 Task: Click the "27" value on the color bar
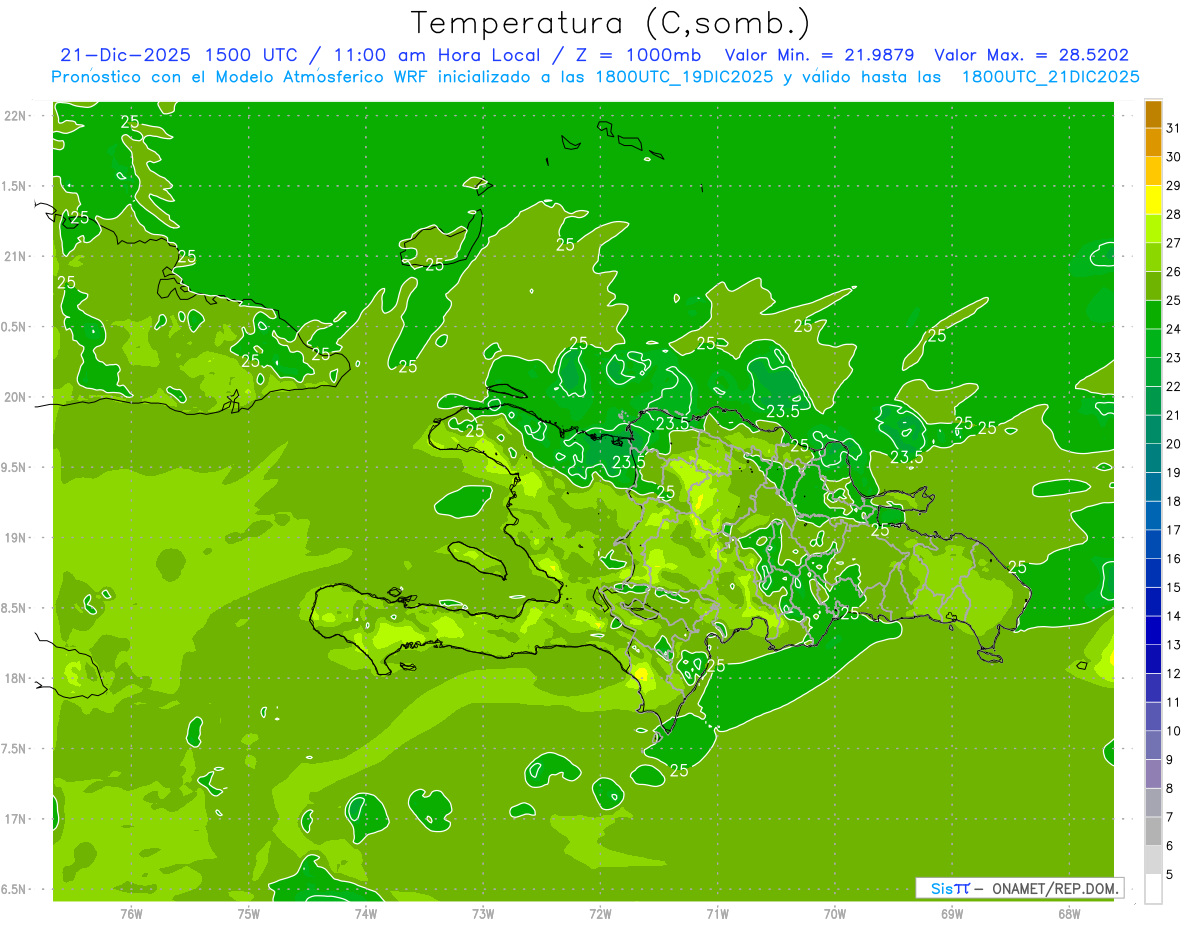click(x=1174, y=243)
